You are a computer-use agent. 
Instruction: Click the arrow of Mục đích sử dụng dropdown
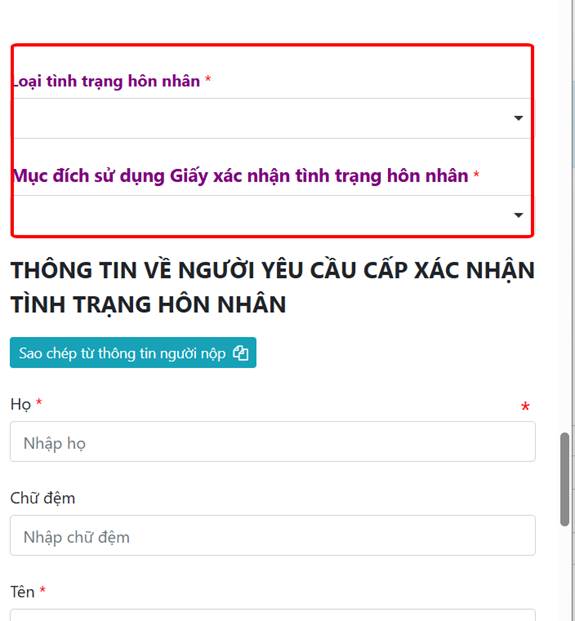coord(518,215)
